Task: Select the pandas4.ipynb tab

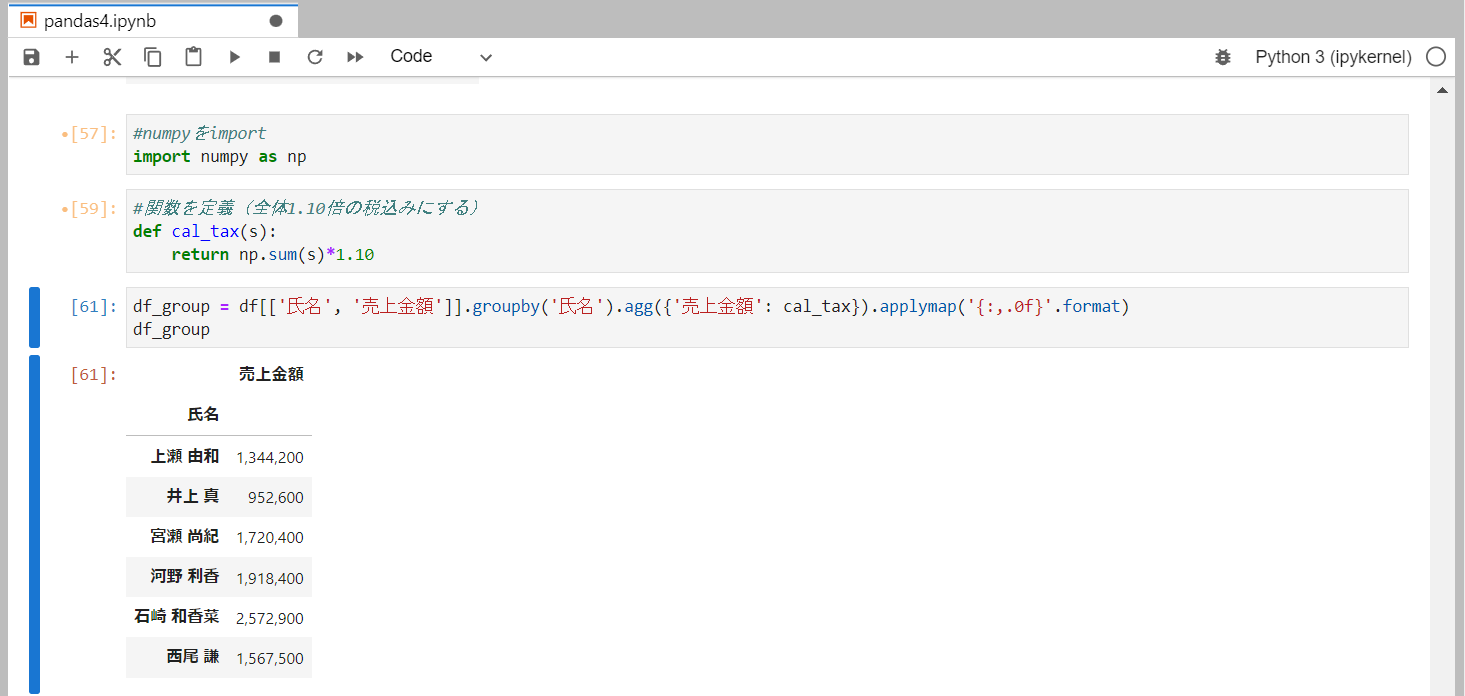Action: coord(152,21)
